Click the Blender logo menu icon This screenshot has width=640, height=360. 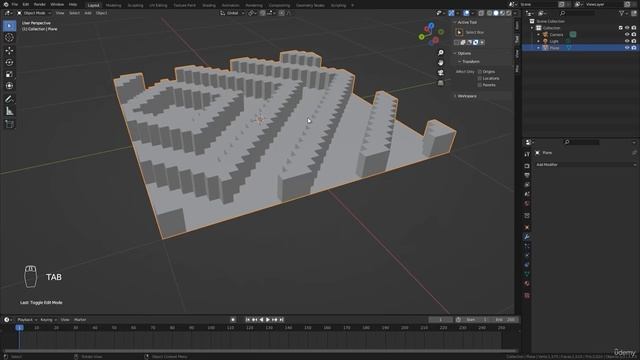click(6, 4)
